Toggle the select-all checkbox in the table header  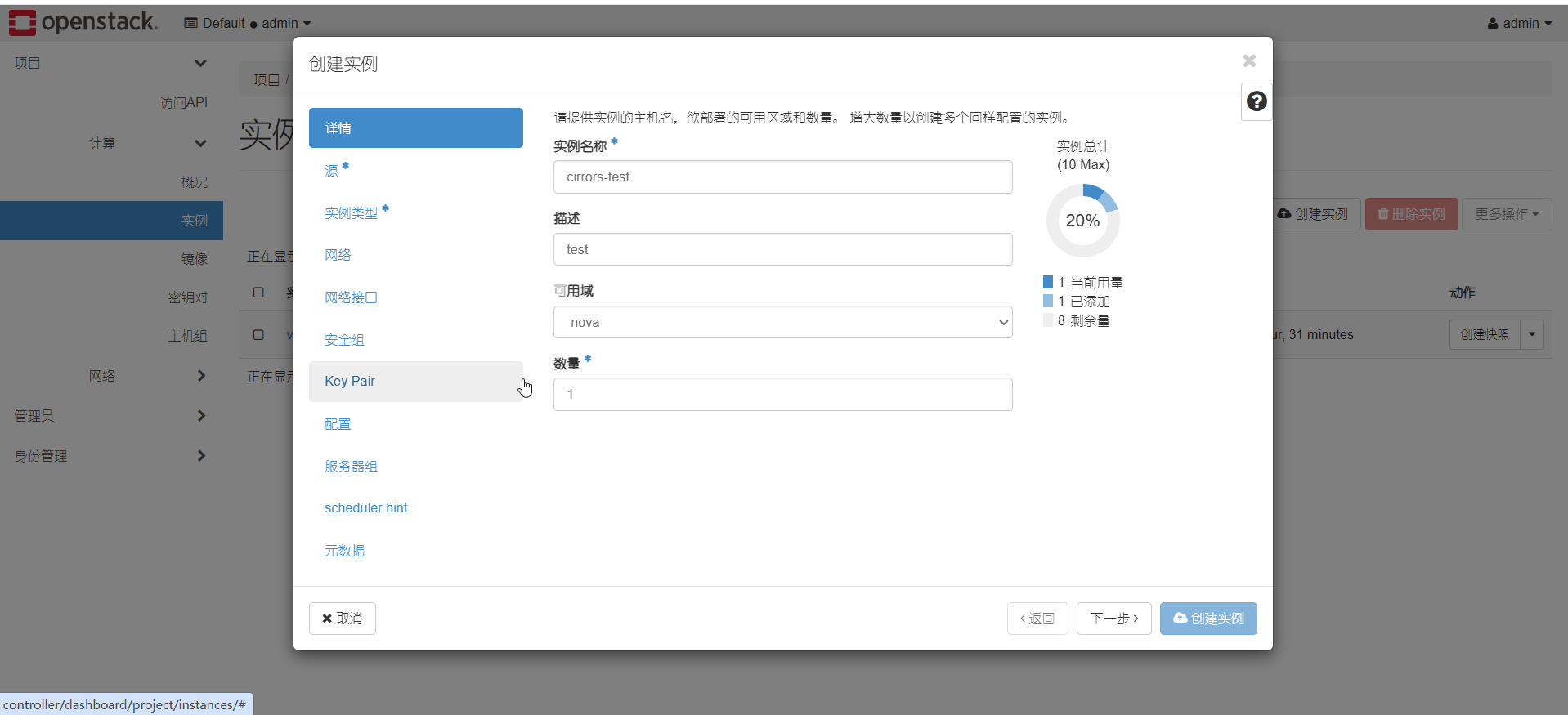(x=258, y=293)
